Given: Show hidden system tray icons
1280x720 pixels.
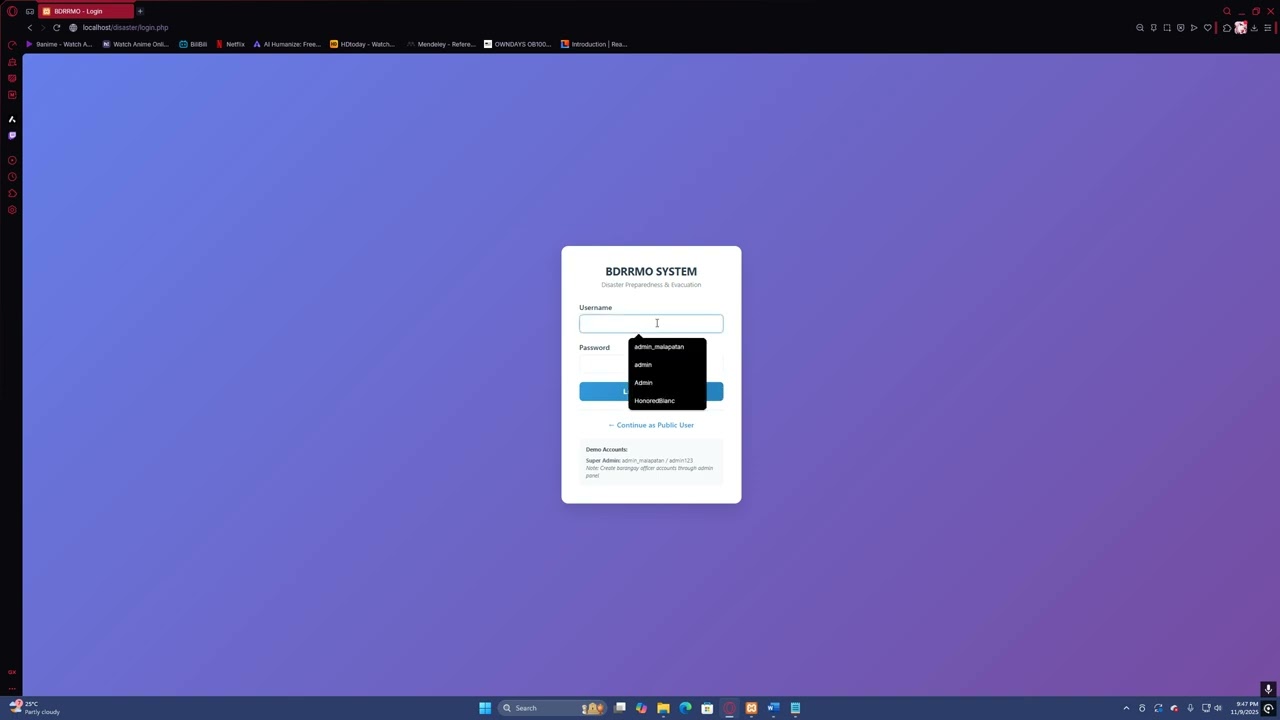Looking at the screenshot, I should point(1126,708).
